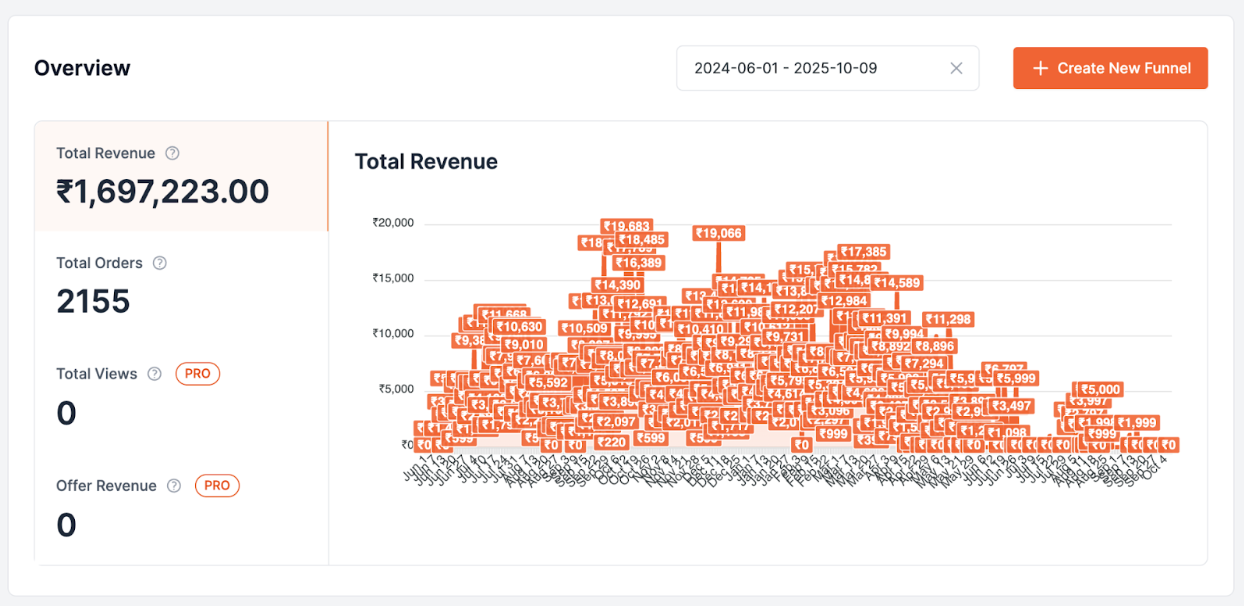This screenshot has height=606, width=1244.
Task: Click the ₹19,683 data label on chart
Action: 627,227
